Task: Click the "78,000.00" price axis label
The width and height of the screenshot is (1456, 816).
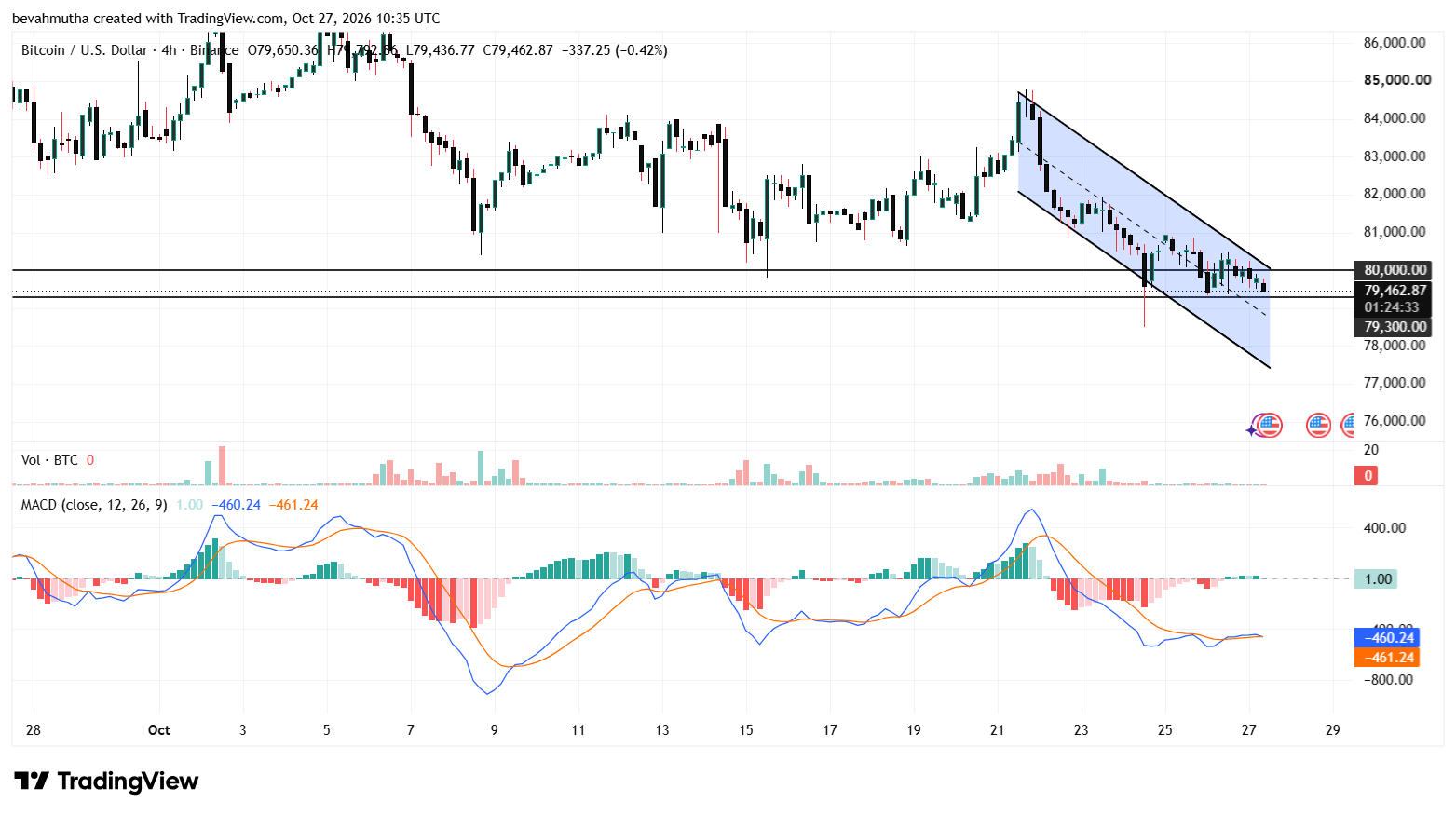Action: [x=1395, y=346]
